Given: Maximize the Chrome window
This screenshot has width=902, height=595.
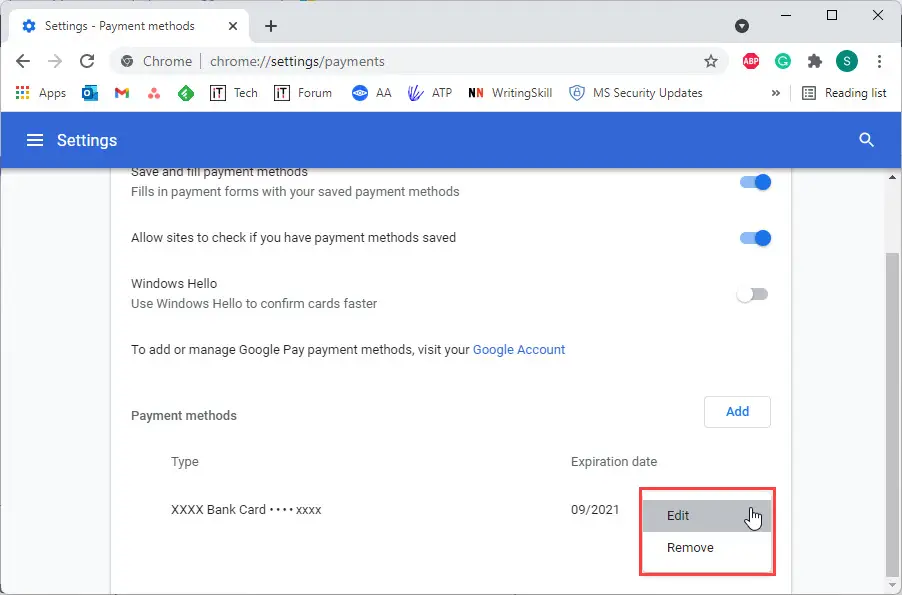Looking at the screenshot, I should pos(832,16).
